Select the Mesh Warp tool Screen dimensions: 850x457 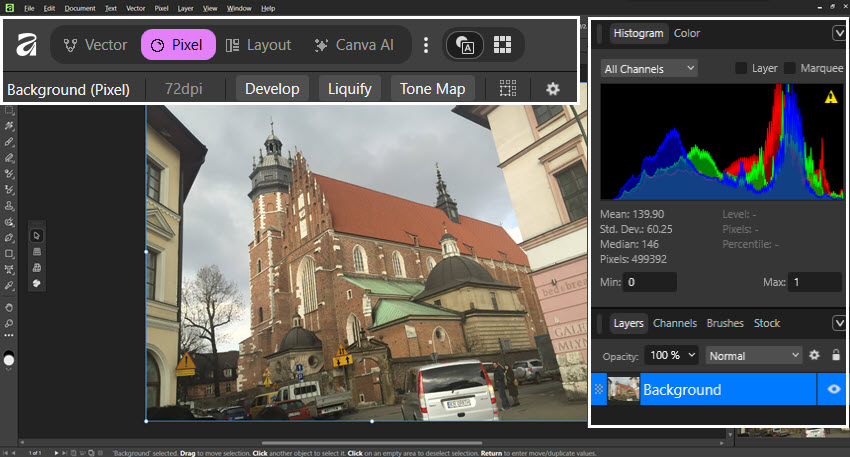coord(9,269)
